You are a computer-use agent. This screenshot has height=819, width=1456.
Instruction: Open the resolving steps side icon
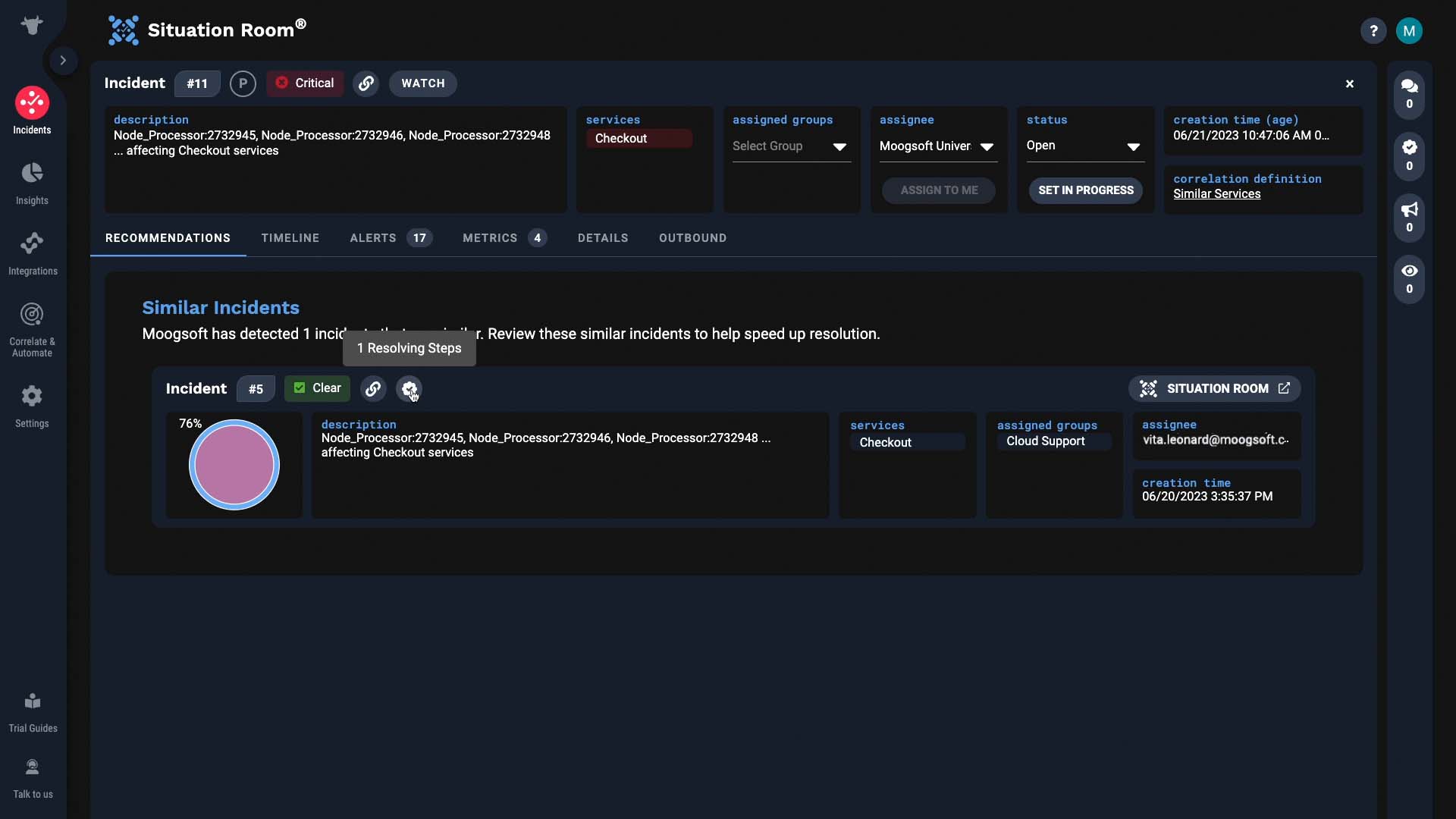[1410, 155]
